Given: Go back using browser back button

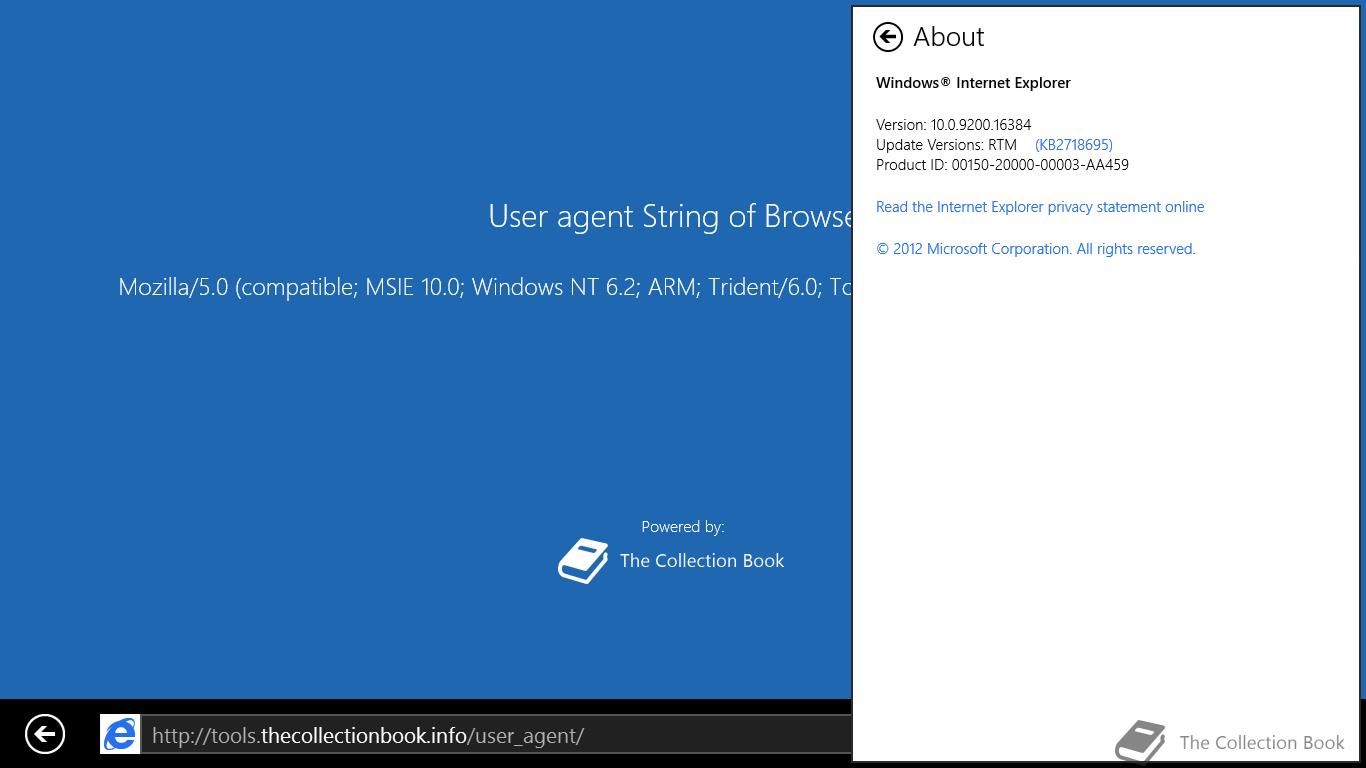Looking at the screenshot, I should click(44, 734).
